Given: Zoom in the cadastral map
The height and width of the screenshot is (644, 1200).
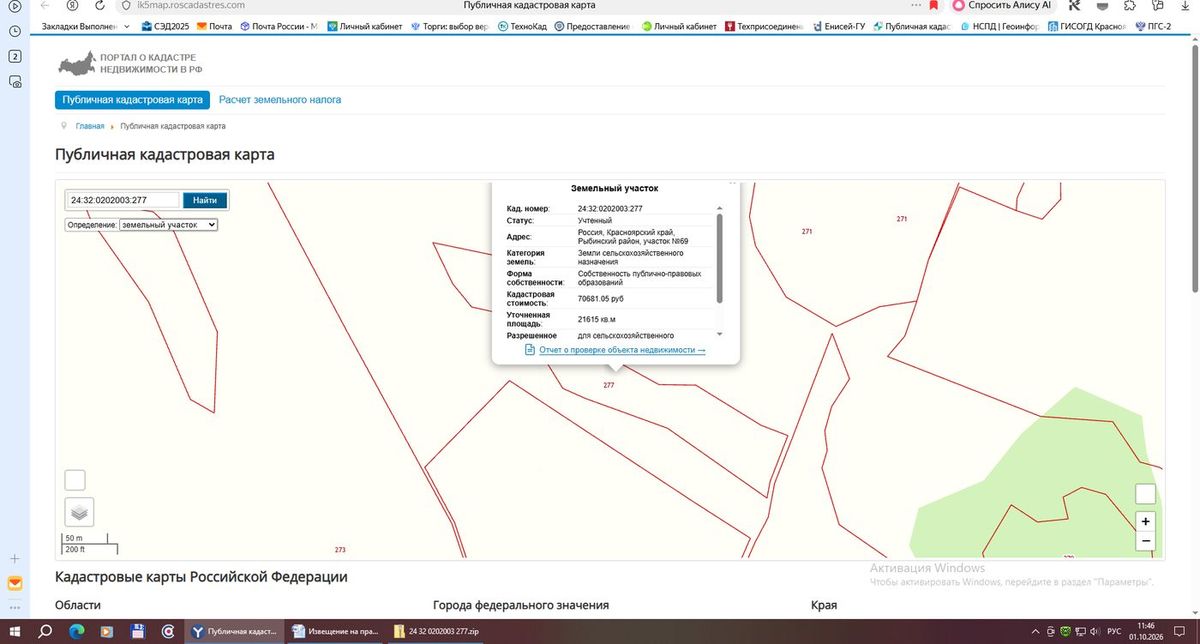Looking at the screenshot, I should 1146,521.
